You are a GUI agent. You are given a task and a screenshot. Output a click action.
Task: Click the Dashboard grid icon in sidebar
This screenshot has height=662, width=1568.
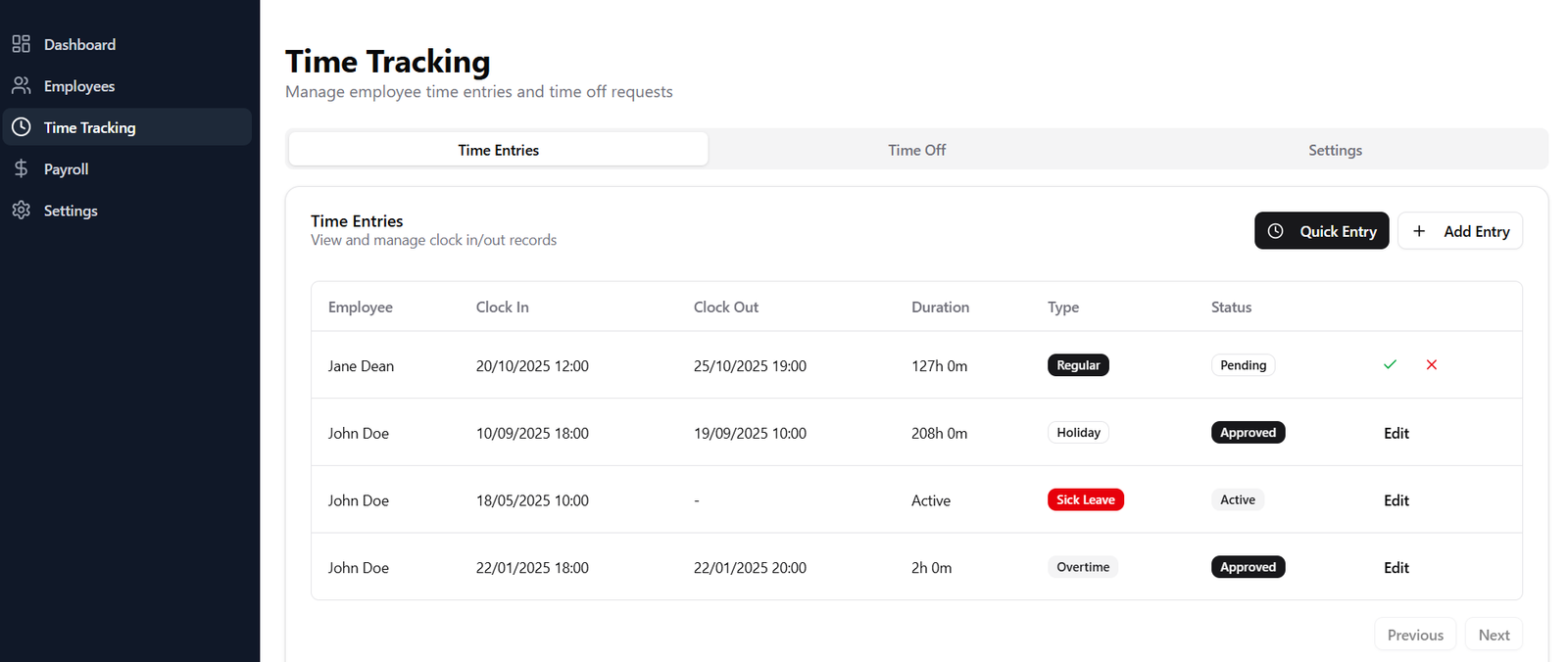21,44
